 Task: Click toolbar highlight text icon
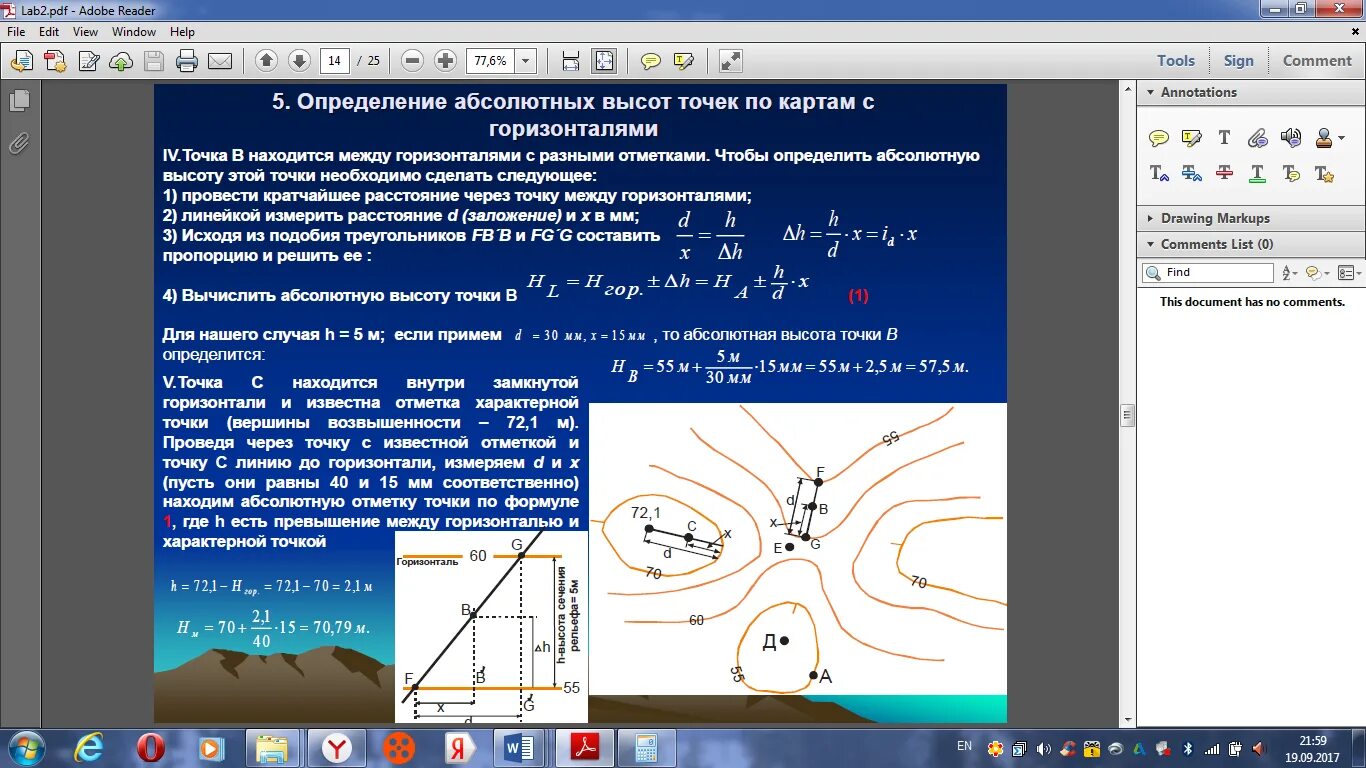(684, 61)
